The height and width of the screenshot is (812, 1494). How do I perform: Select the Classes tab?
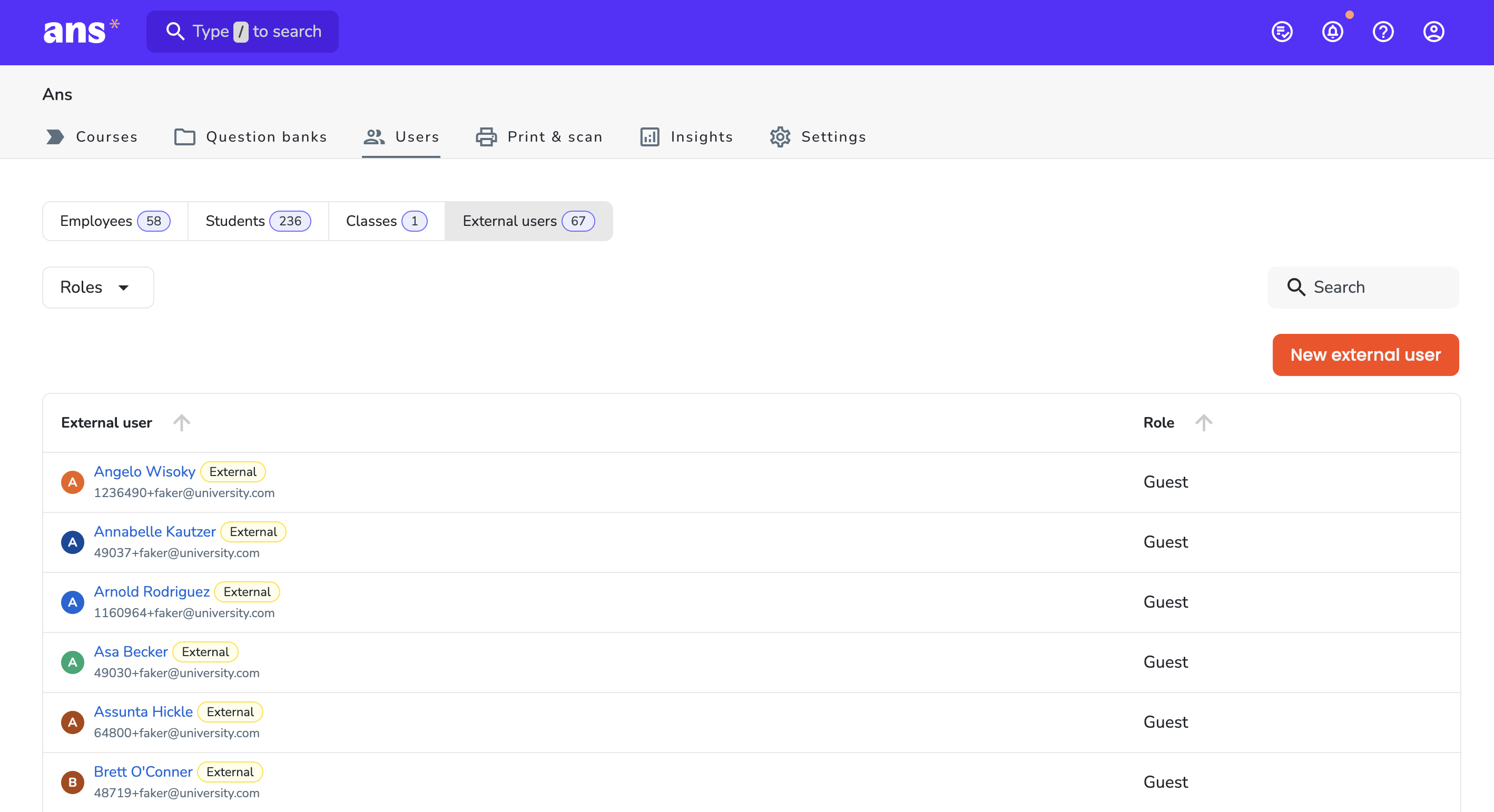pos(385,221)
